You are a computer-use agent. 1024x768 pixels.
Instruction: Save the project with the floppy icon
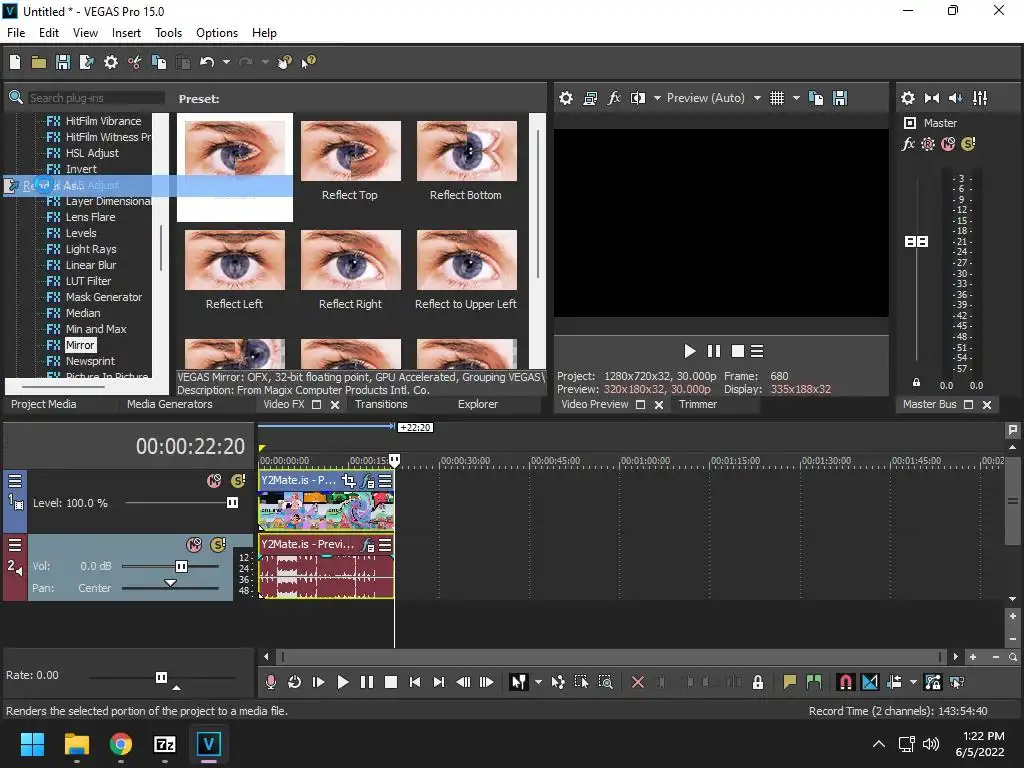pos(63,62)
